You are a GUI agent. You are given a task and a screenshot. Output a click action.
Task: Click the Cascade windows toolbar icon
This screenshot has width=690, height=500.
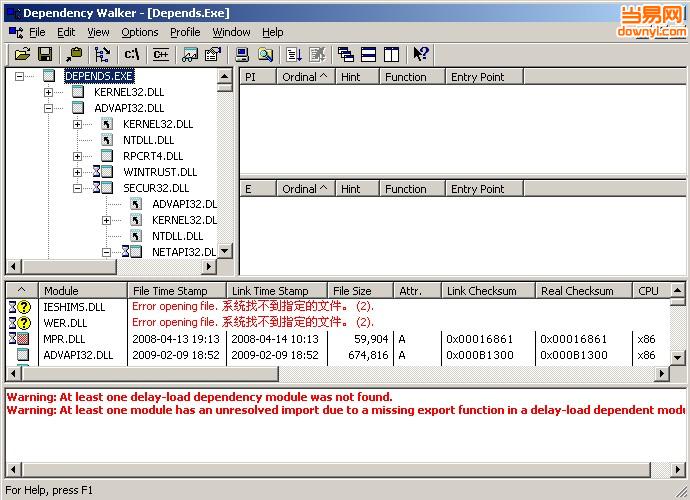(x=346, y=54)
